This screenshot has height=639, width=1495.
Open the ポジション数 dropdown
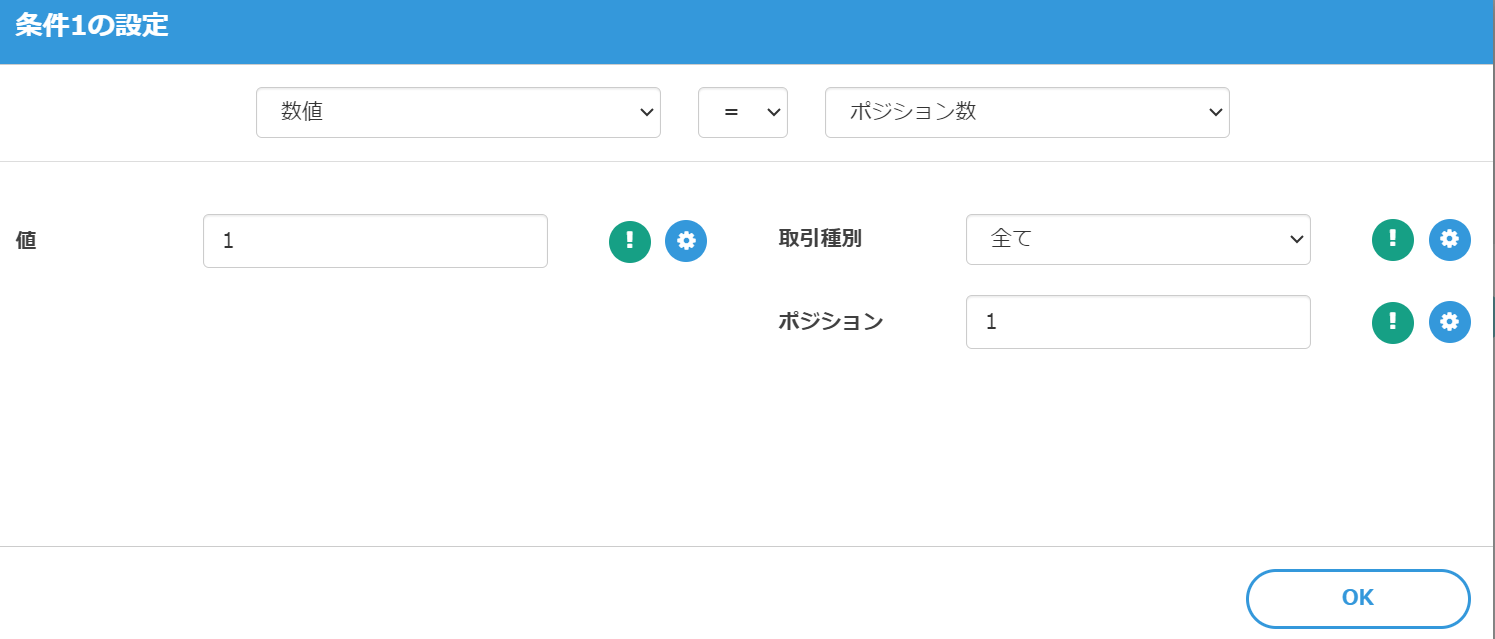coord(1026,112)
